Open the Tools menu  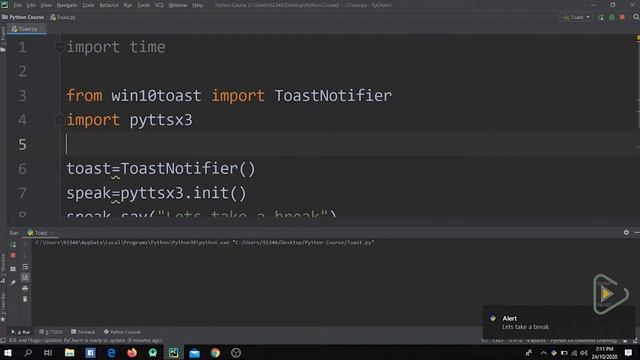[x=143, y=5]
